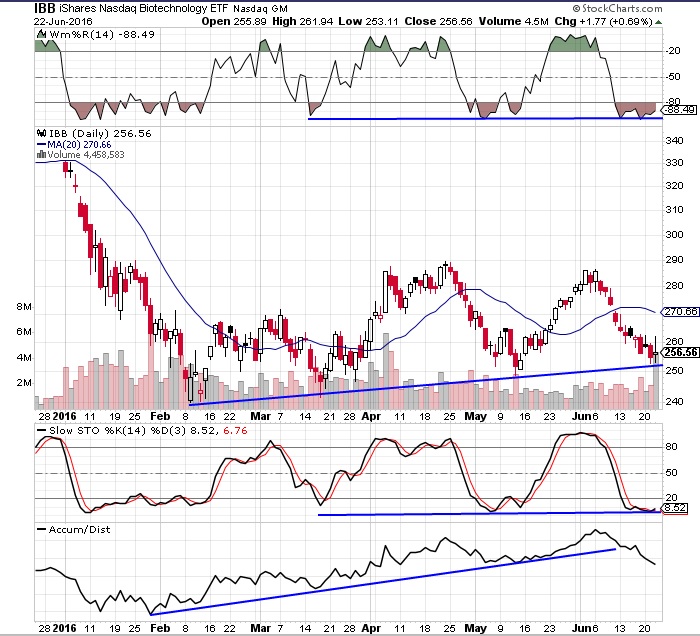Click the Wm%R(14) -88.49 panel label

tap(102, 34)
